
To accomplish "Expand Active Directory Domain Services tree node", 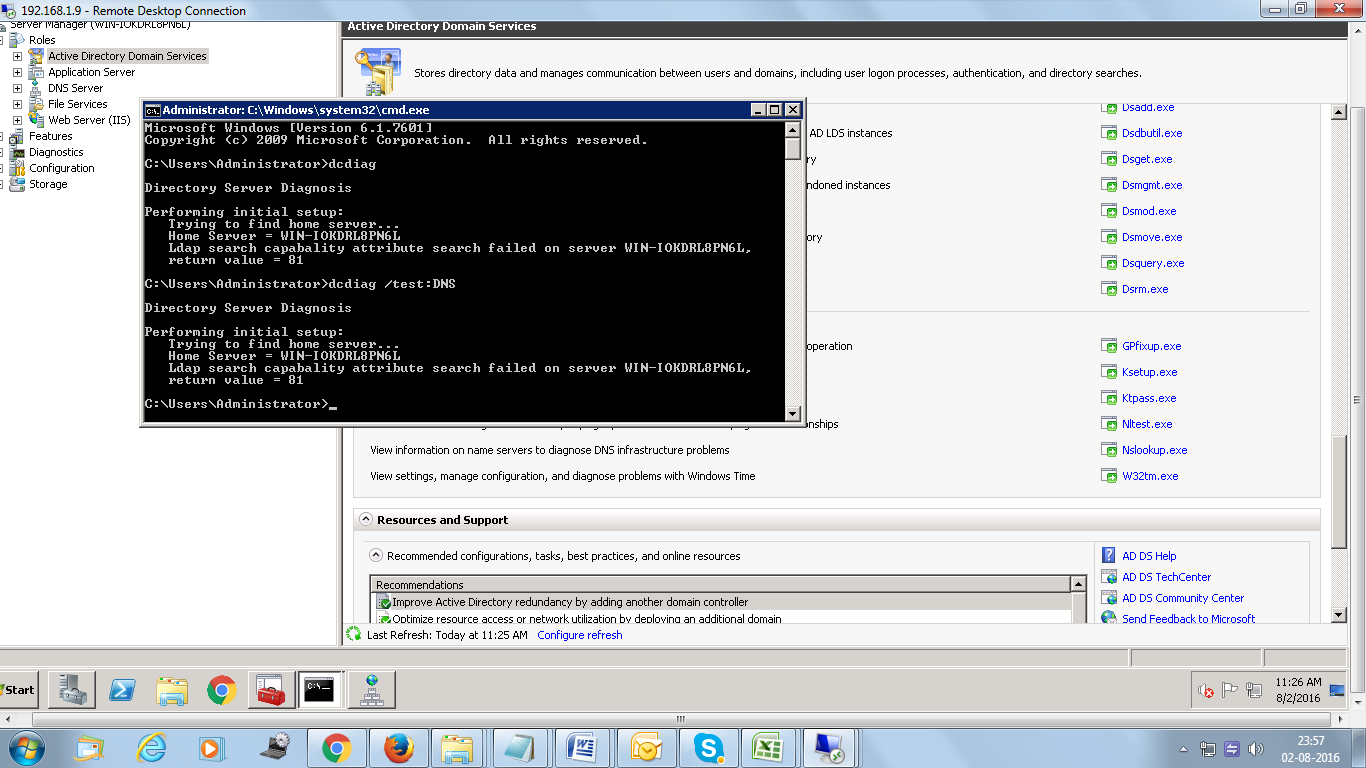I will 17,56.
